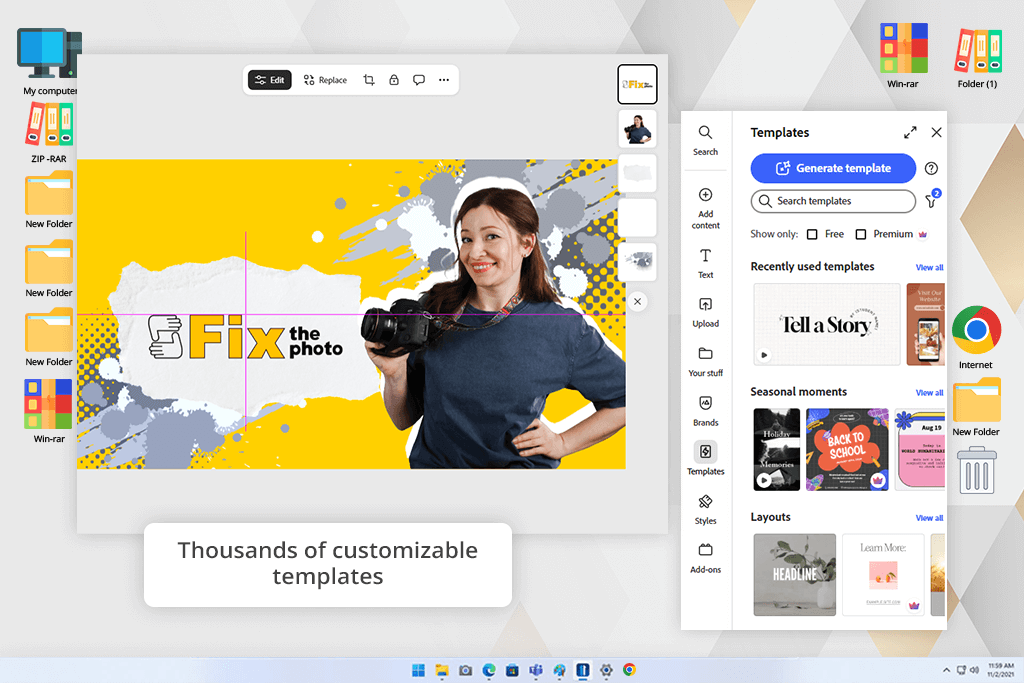Launch Microsoft Edge from the taskbar
Viewport: 1024px width, 683px height.
488,670
